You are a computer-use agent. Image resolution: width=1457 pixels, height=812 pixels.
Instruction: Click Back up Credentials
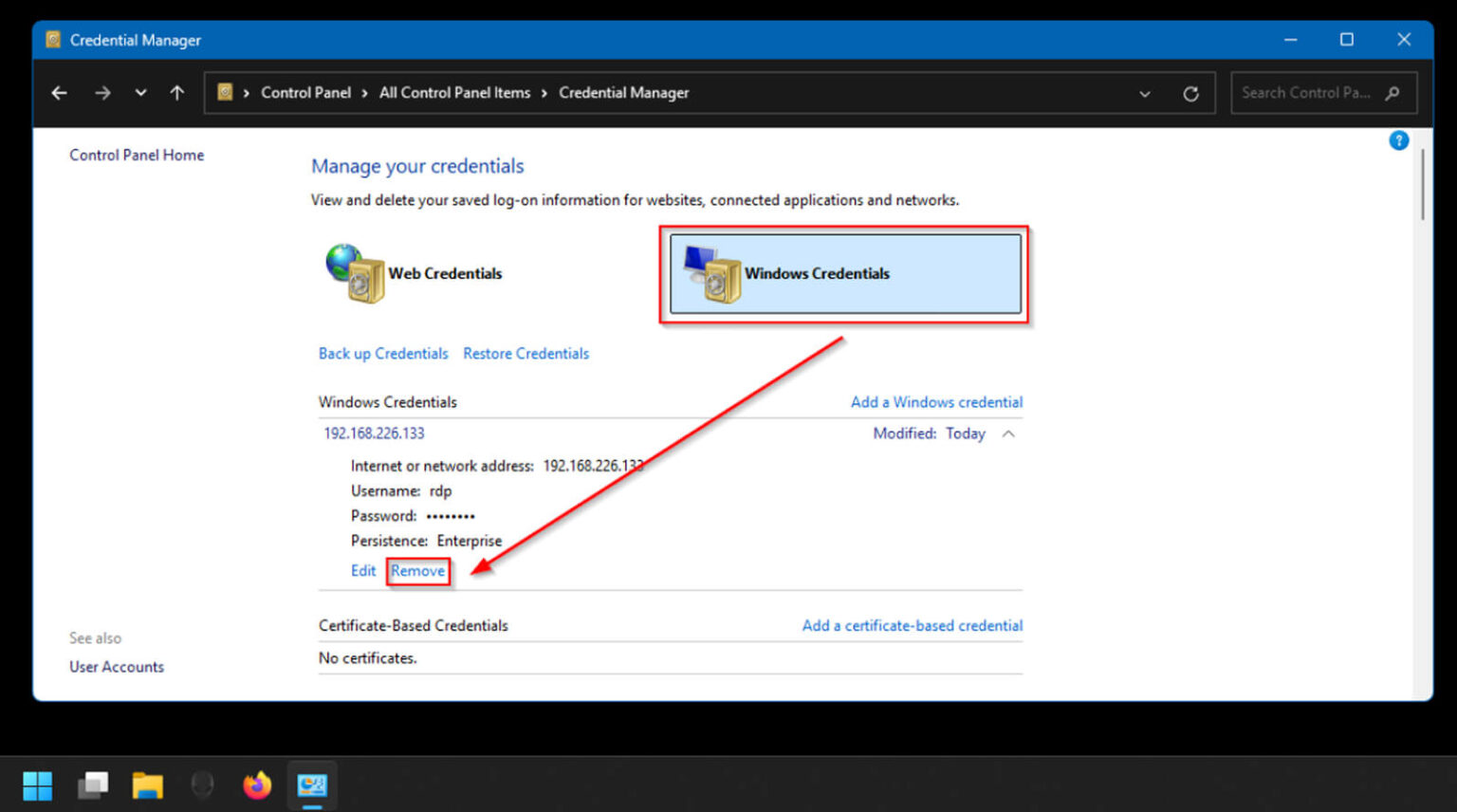click(x=382, y=353)
